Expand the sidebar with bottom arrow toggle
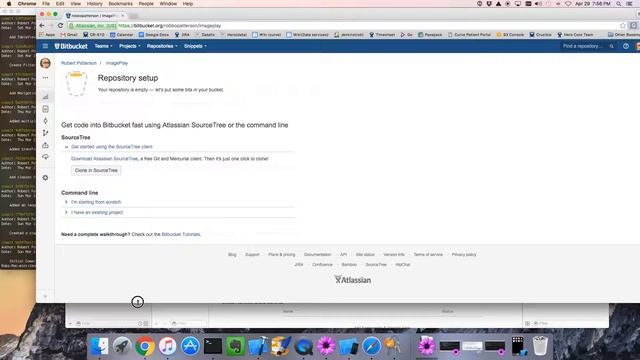 tap(45, 296)
